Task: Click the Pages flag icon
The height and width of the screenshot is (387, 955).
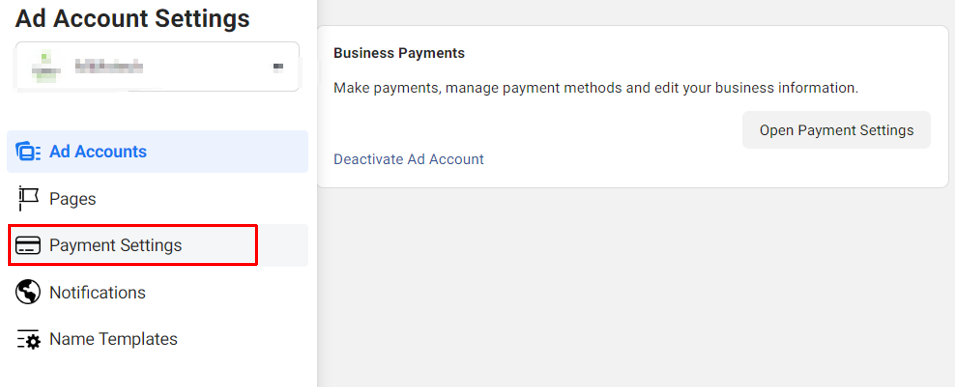Action: 28,198
